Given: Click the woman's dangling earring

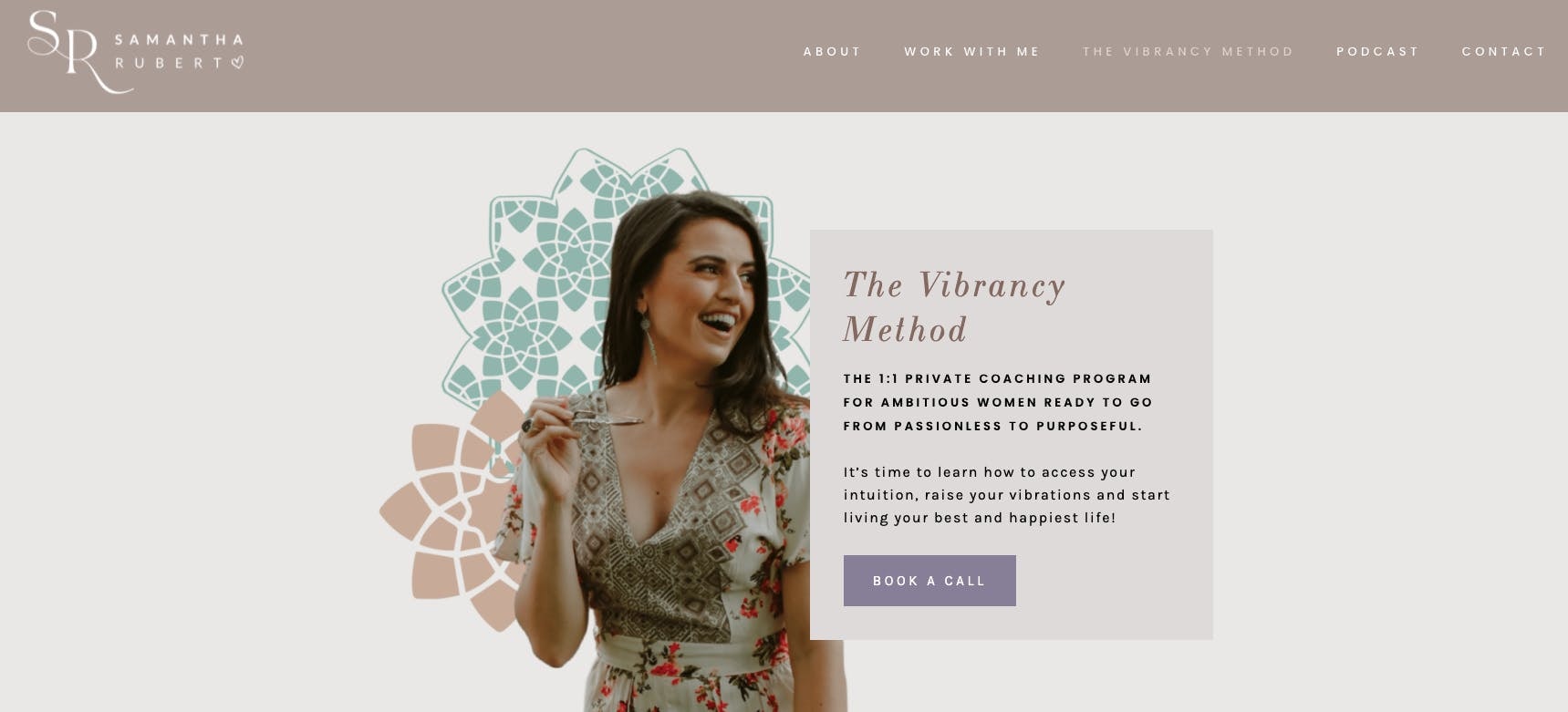Looking at the screenshot, I should [649, 339].
